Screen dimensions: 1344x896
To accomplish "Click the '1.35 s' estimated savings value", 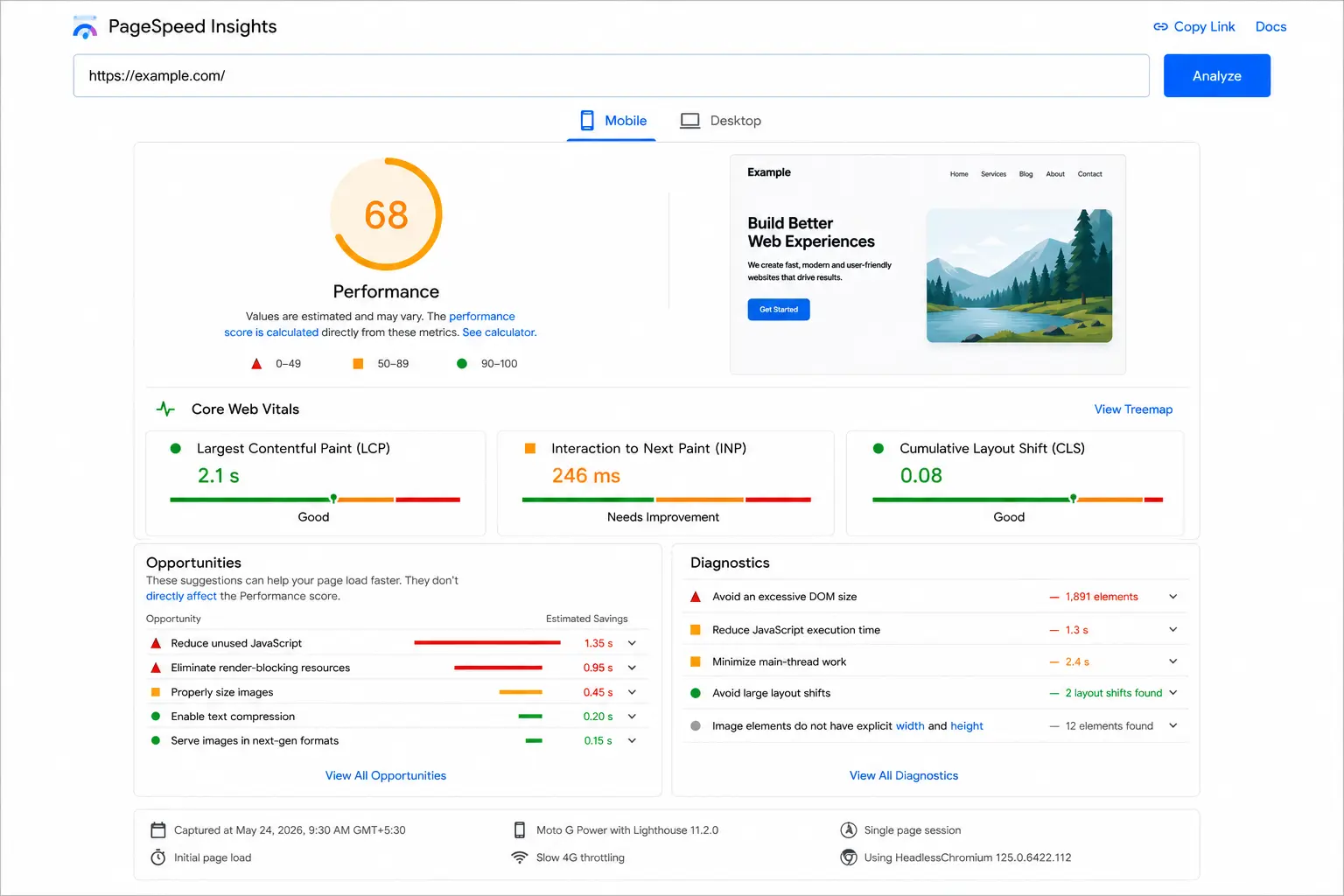I will [598, 643].
